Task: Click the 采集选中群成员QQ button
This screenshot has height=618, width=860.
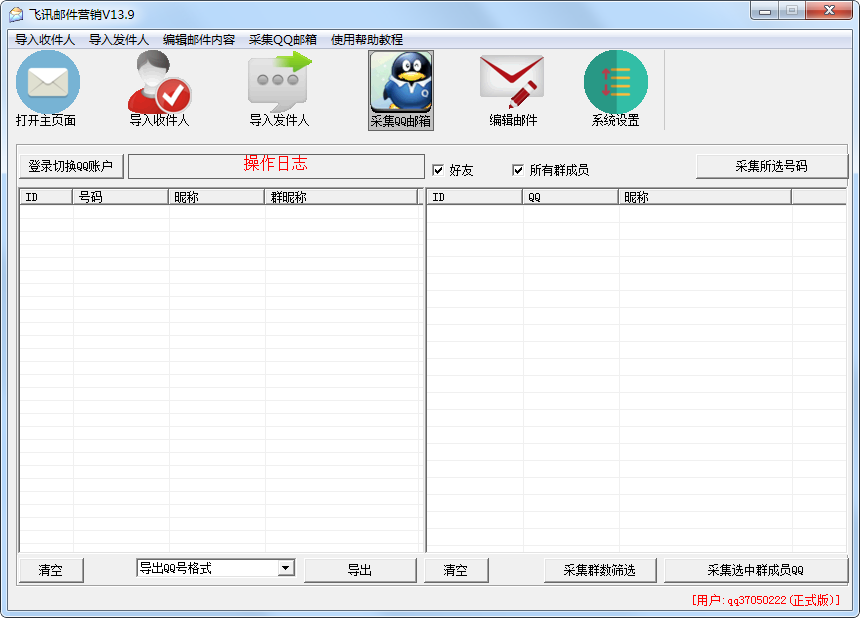Action: click(755, 570)
